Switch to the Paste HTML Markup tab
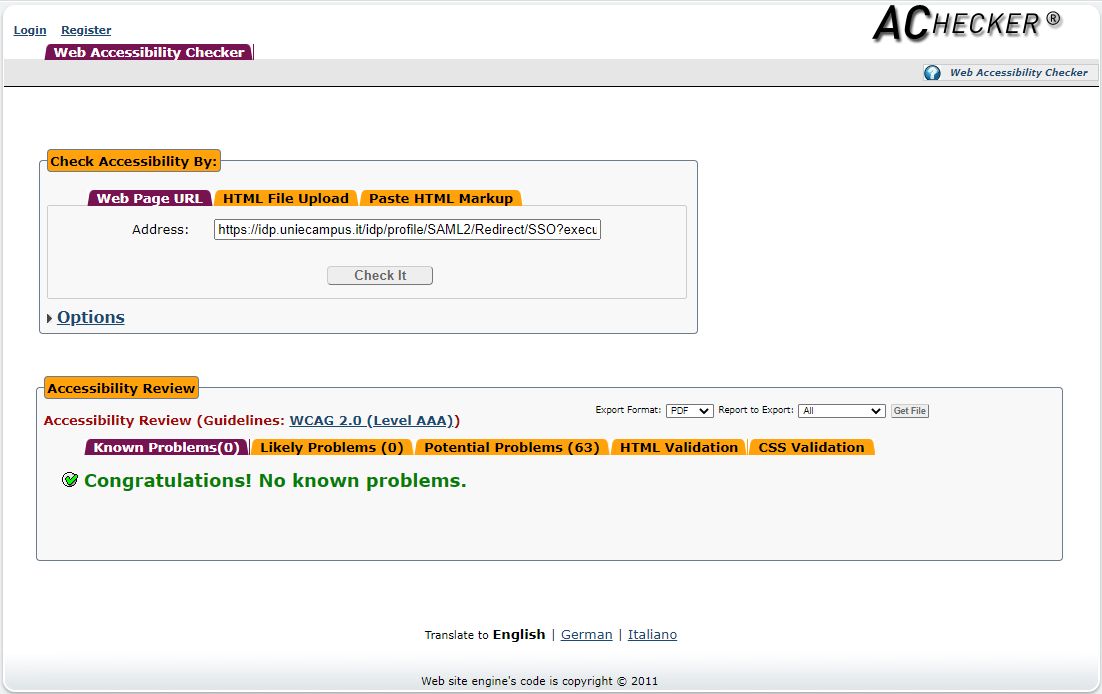 click(x=441, y=198)
